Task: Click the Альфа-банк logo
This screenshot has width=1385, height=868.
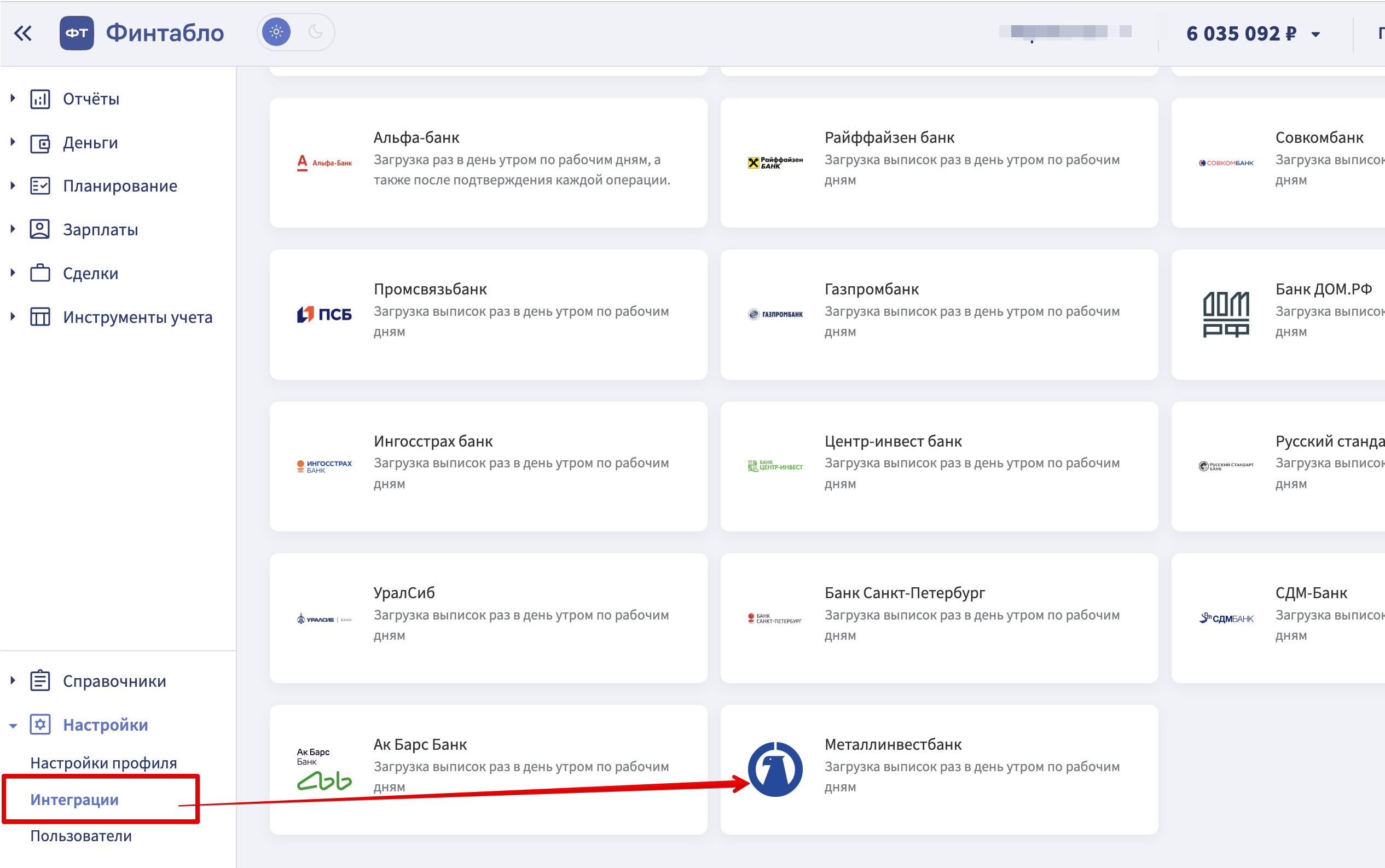Action: pos(324,163)
